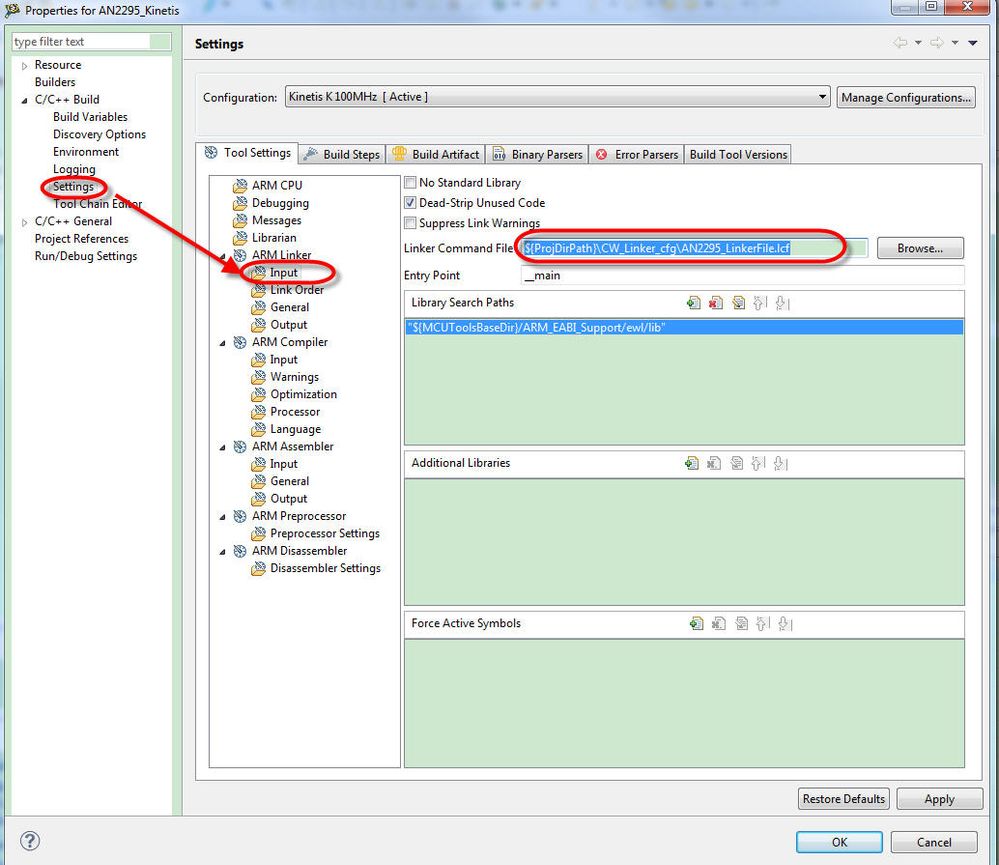Click the Manage Configurations button

(905, 97)
